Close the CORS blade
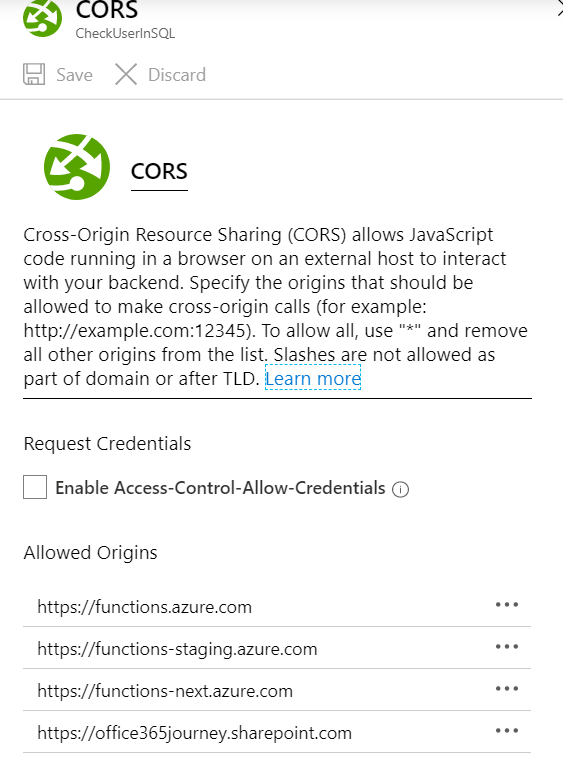 [x=560, y=8]
